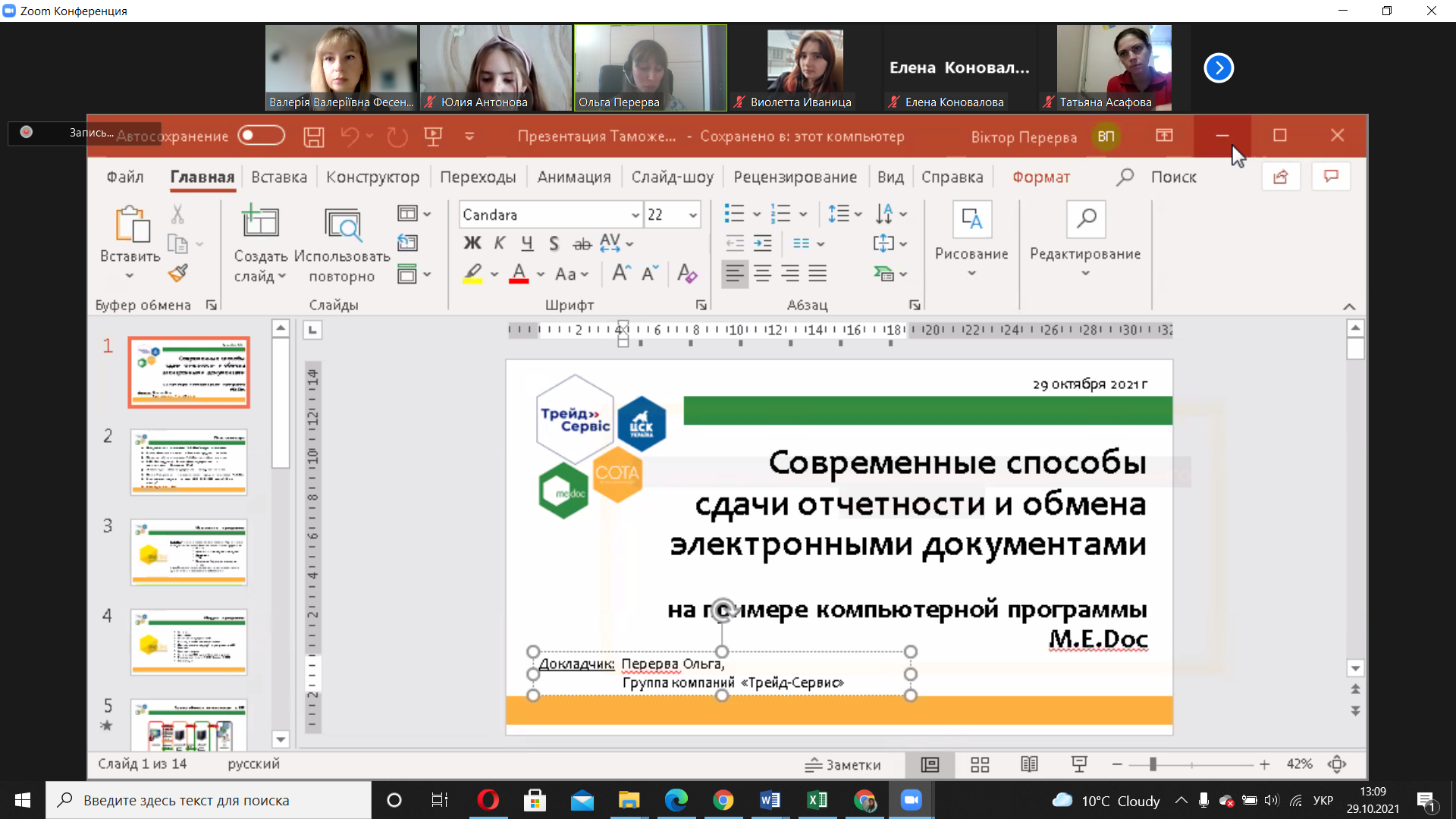Decrease font size with the smaller A
This screenshot has height=819, width=1456.
[650, 273]
